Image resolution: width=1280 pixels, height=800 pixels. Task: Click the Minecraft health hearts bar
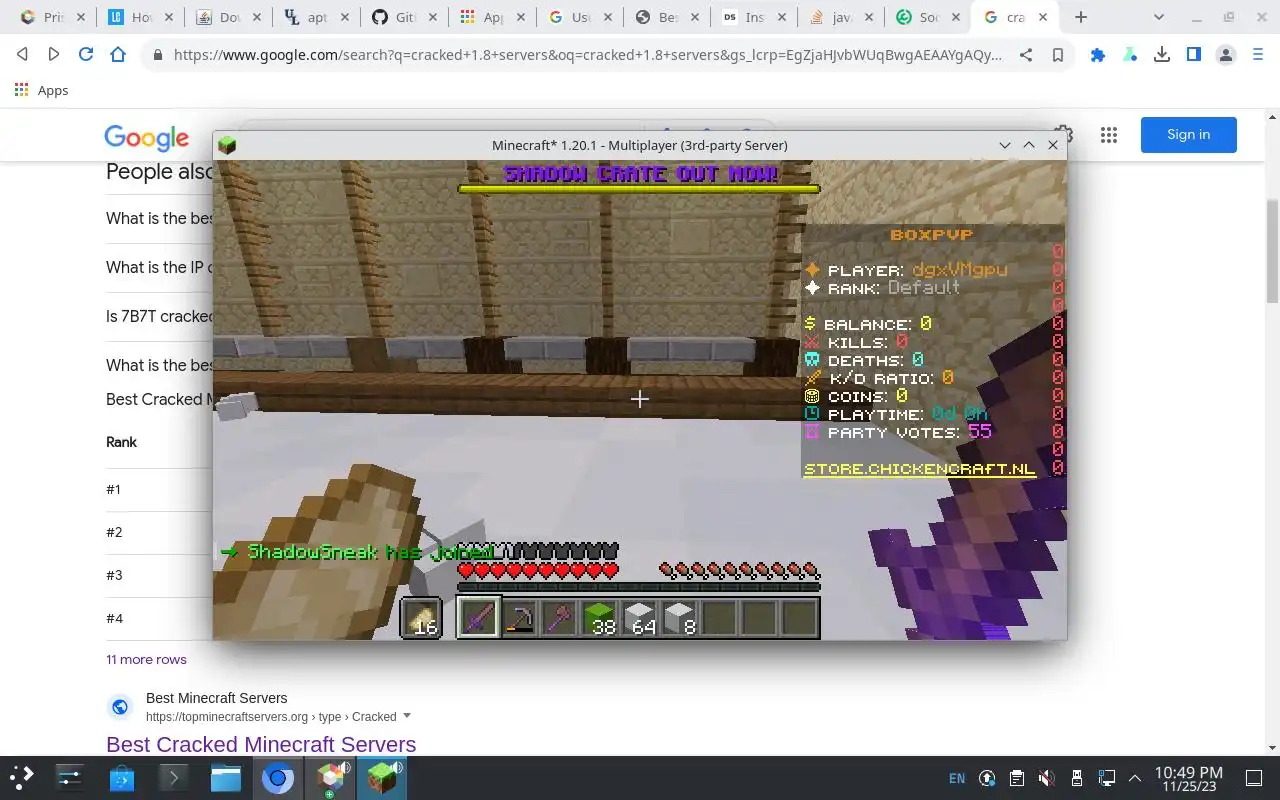538,571
